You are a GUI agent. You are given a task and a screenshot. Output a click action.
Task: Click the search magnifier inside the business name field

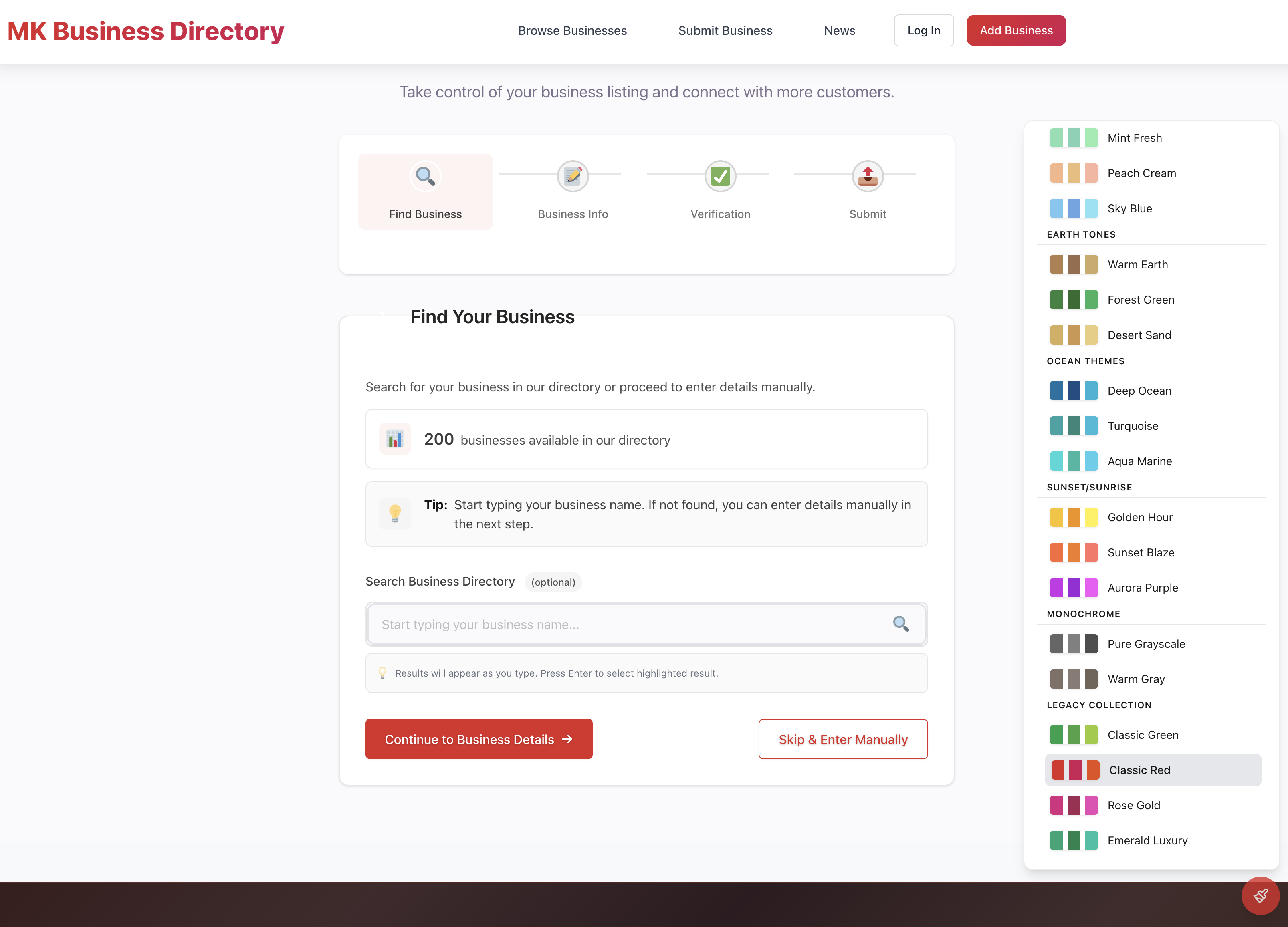coord(901,624)
